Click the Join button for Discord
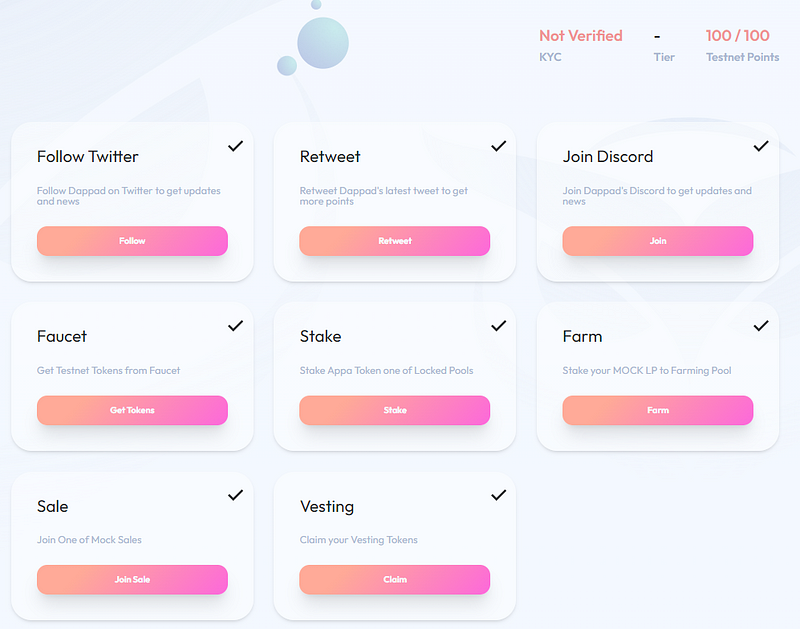800x629 pixels. point(658,241)
